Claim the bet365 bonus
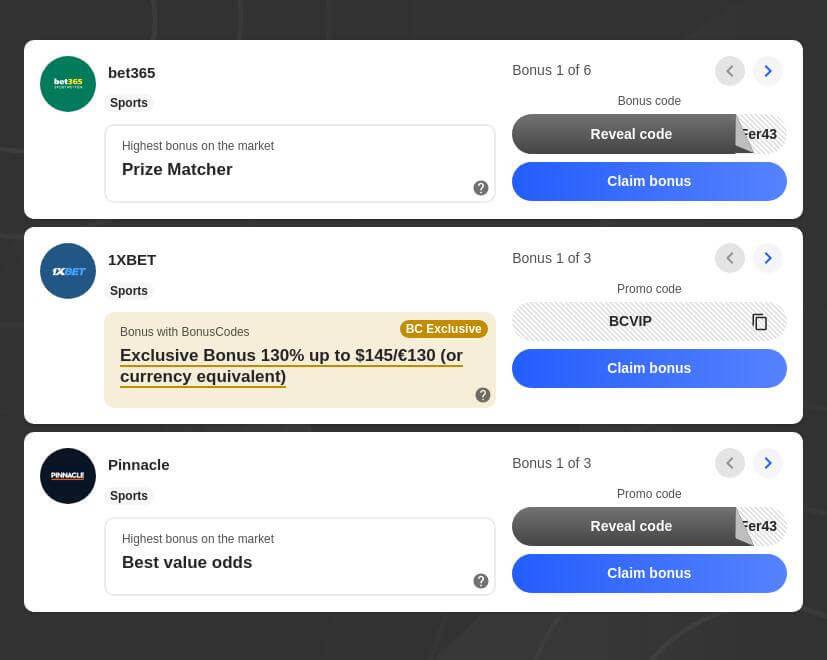The width and height of the screenshot is (827, 660). coord(649,181)
